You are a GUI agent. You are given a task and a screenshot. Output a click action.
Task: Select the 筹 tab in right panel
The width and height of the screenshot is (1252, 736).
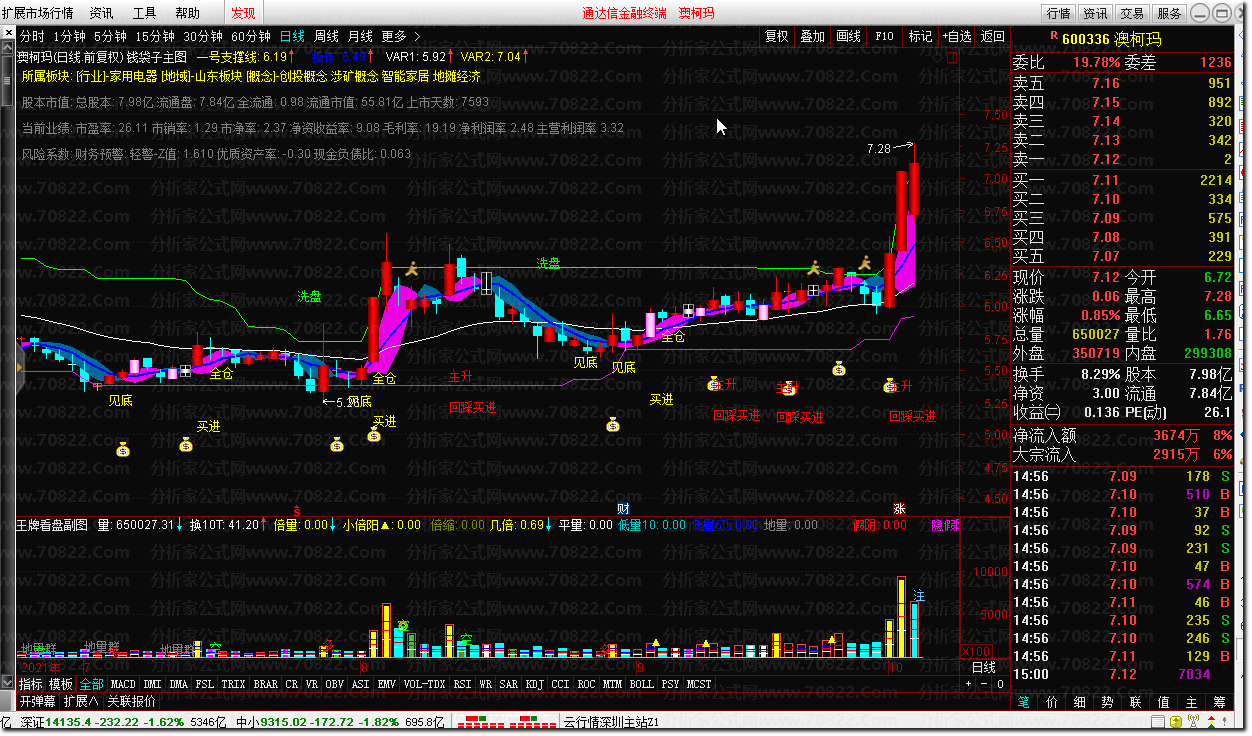pyautogui.click(x=1219, y=702)
